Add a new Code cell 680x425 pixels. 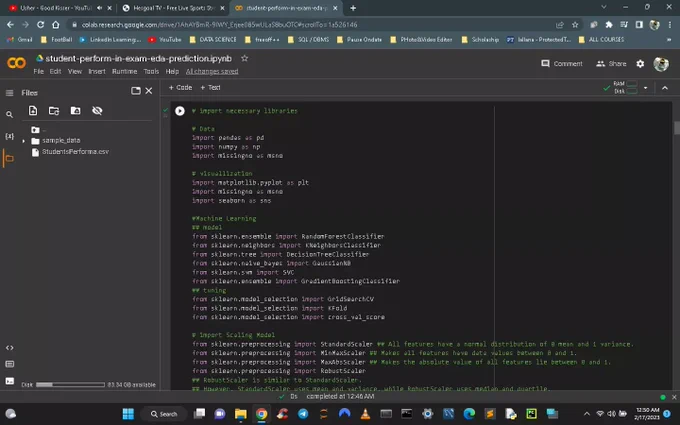point(180,88)
